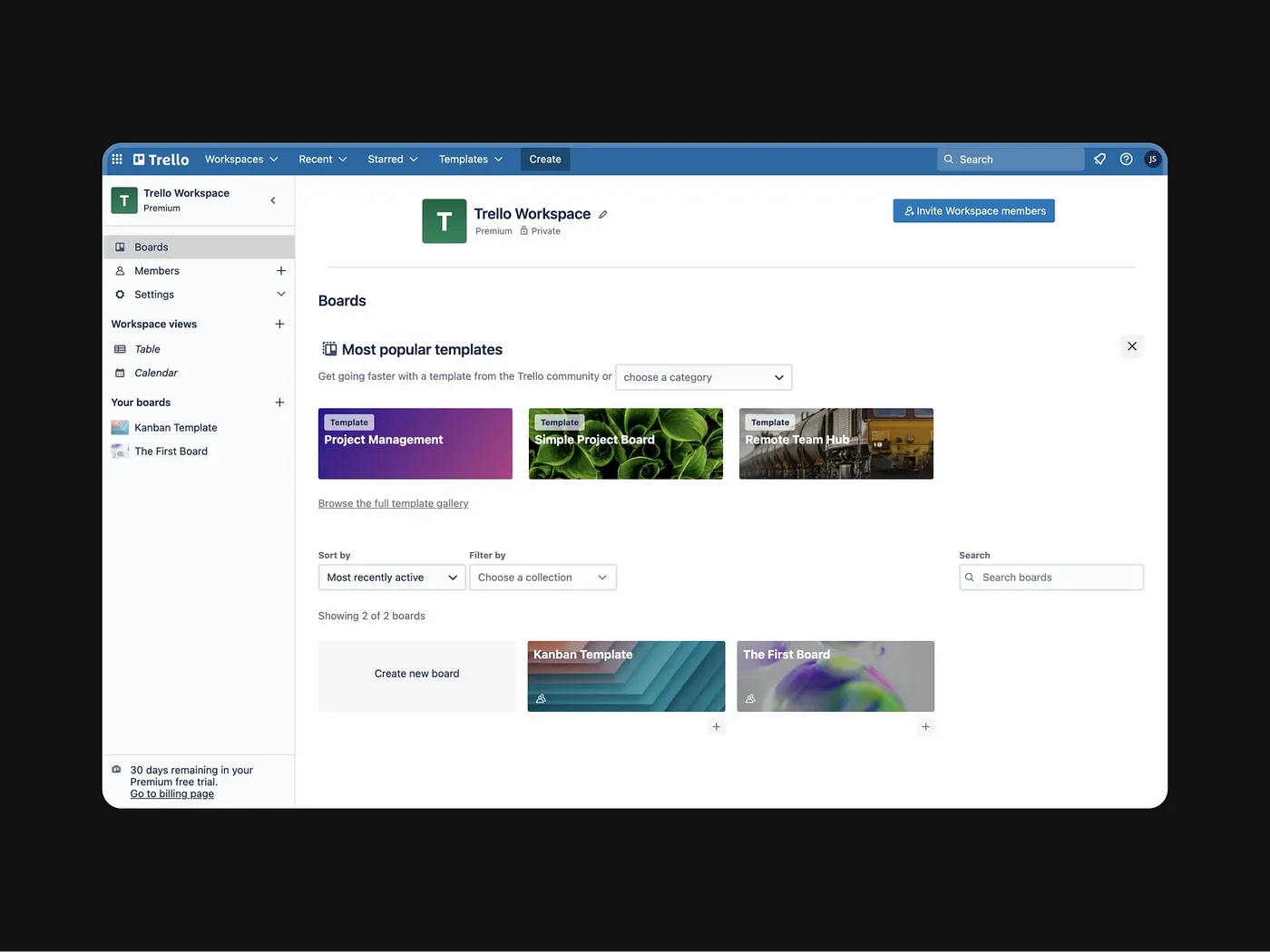1270x952 pixels.
Task: Open the choose a category dropdown
Action: click(x=703, y=377)
